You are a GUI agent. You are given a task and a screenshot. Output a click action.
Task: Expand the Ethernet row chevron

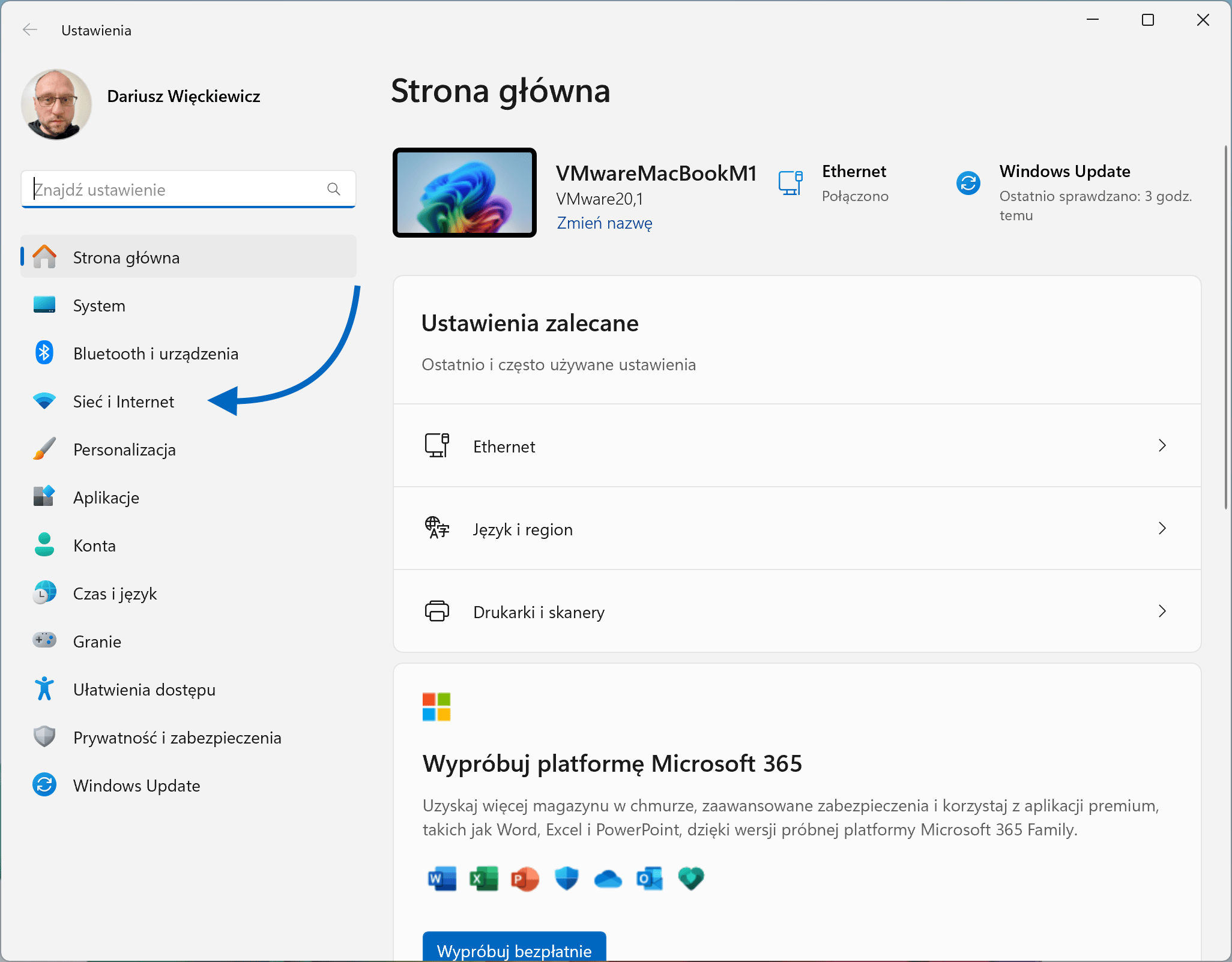click(x=1162, y=445)
